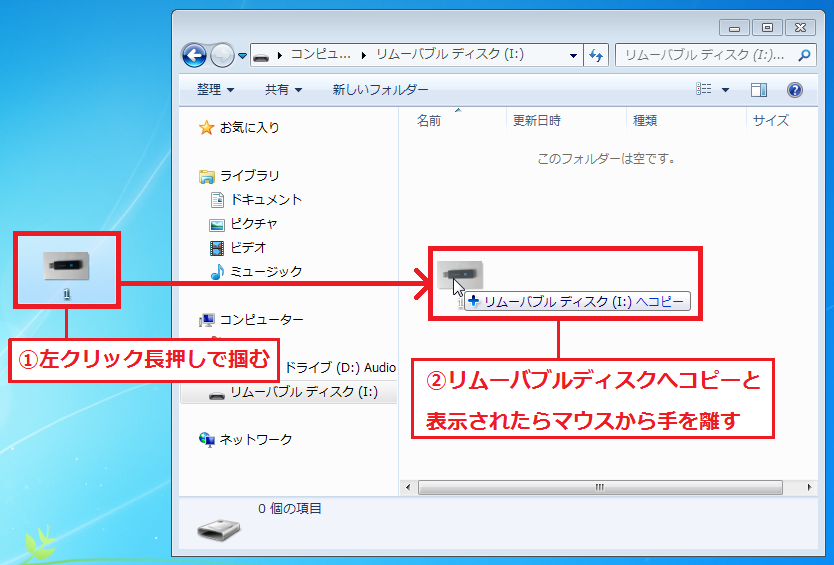Click the removable disk icon in details pane

(219, 530)
